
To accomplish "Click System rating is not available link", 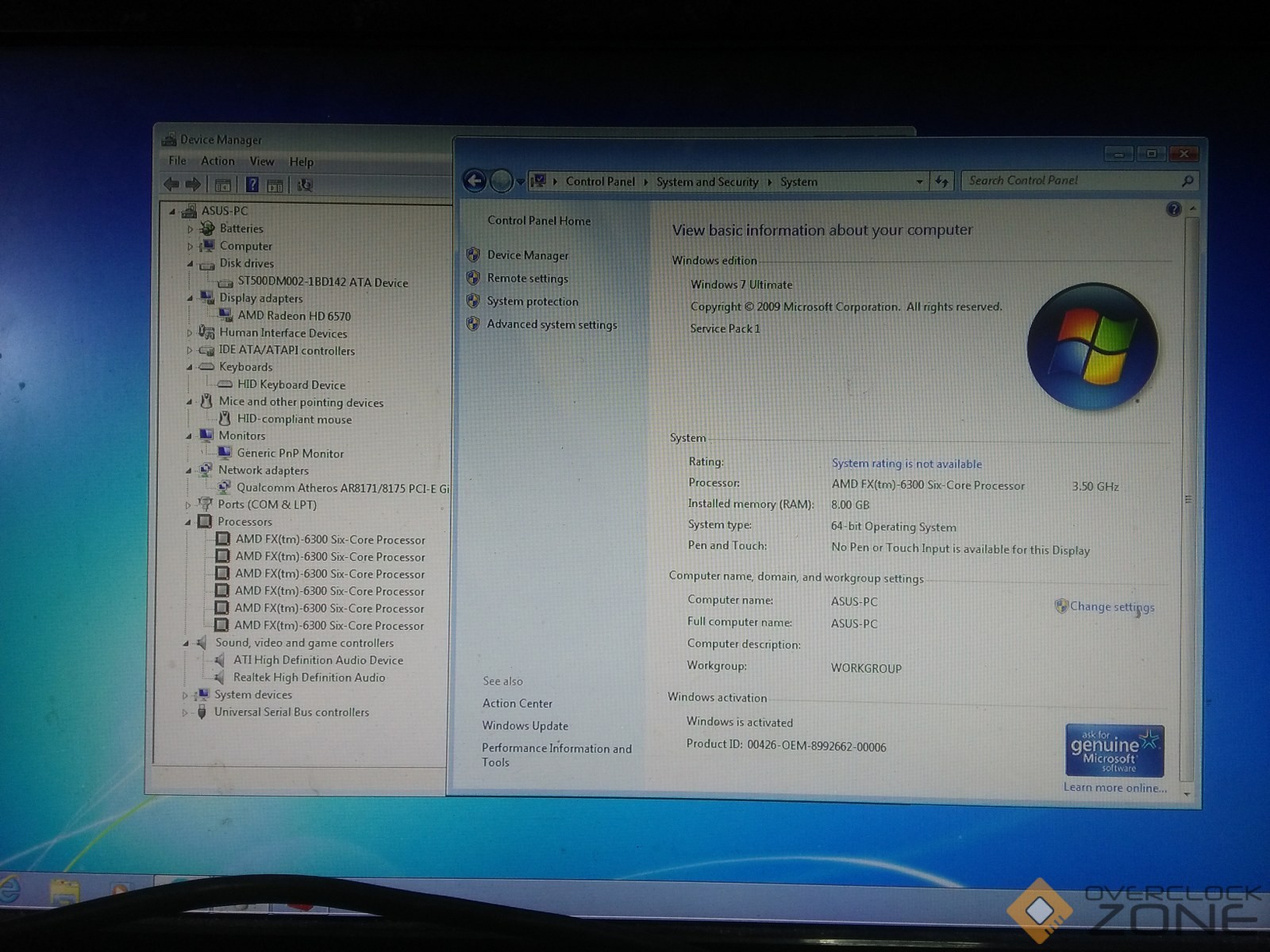I will (906, 463).
